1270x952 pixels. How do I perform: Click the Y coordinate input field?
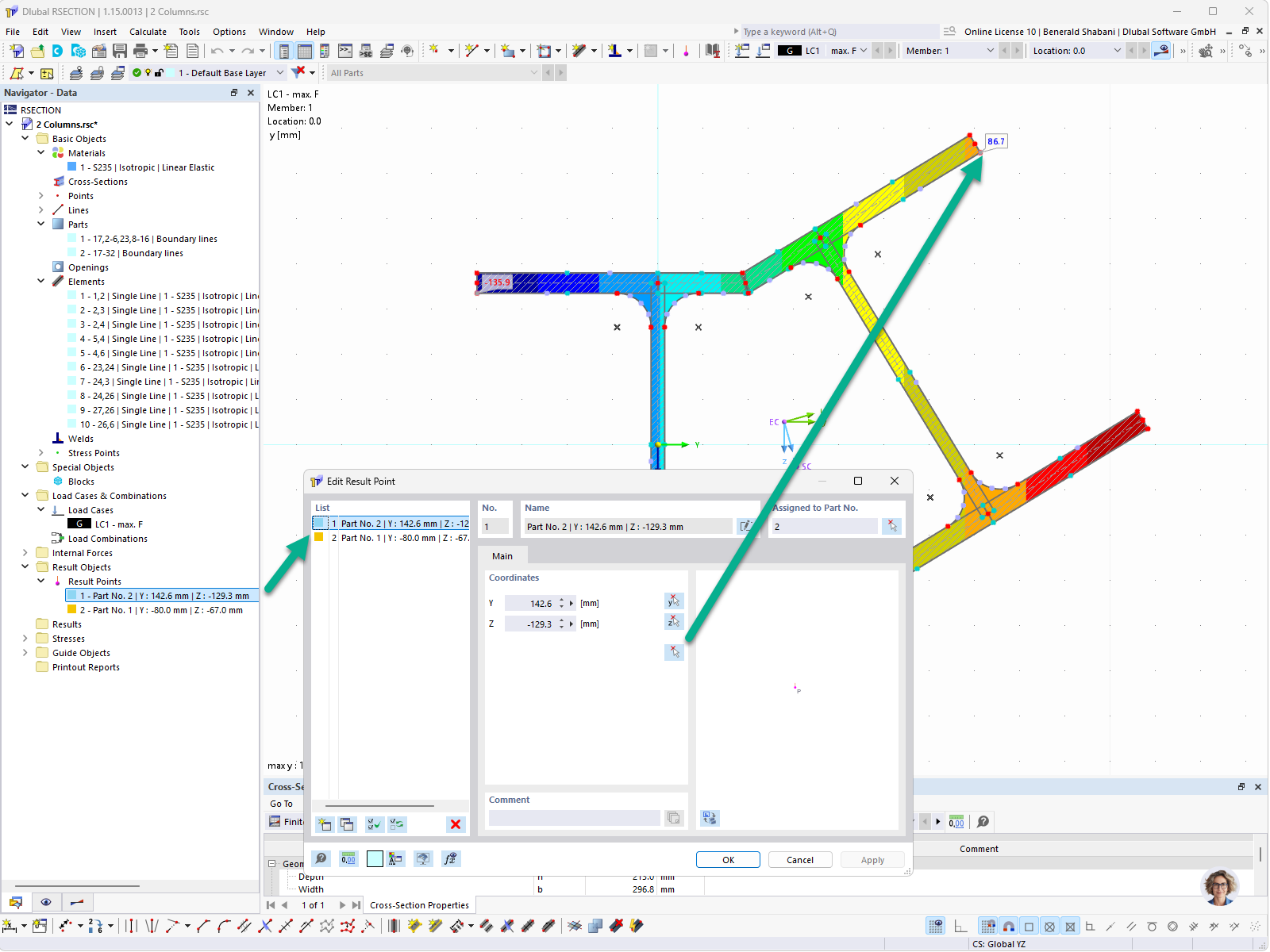[529, 604]
